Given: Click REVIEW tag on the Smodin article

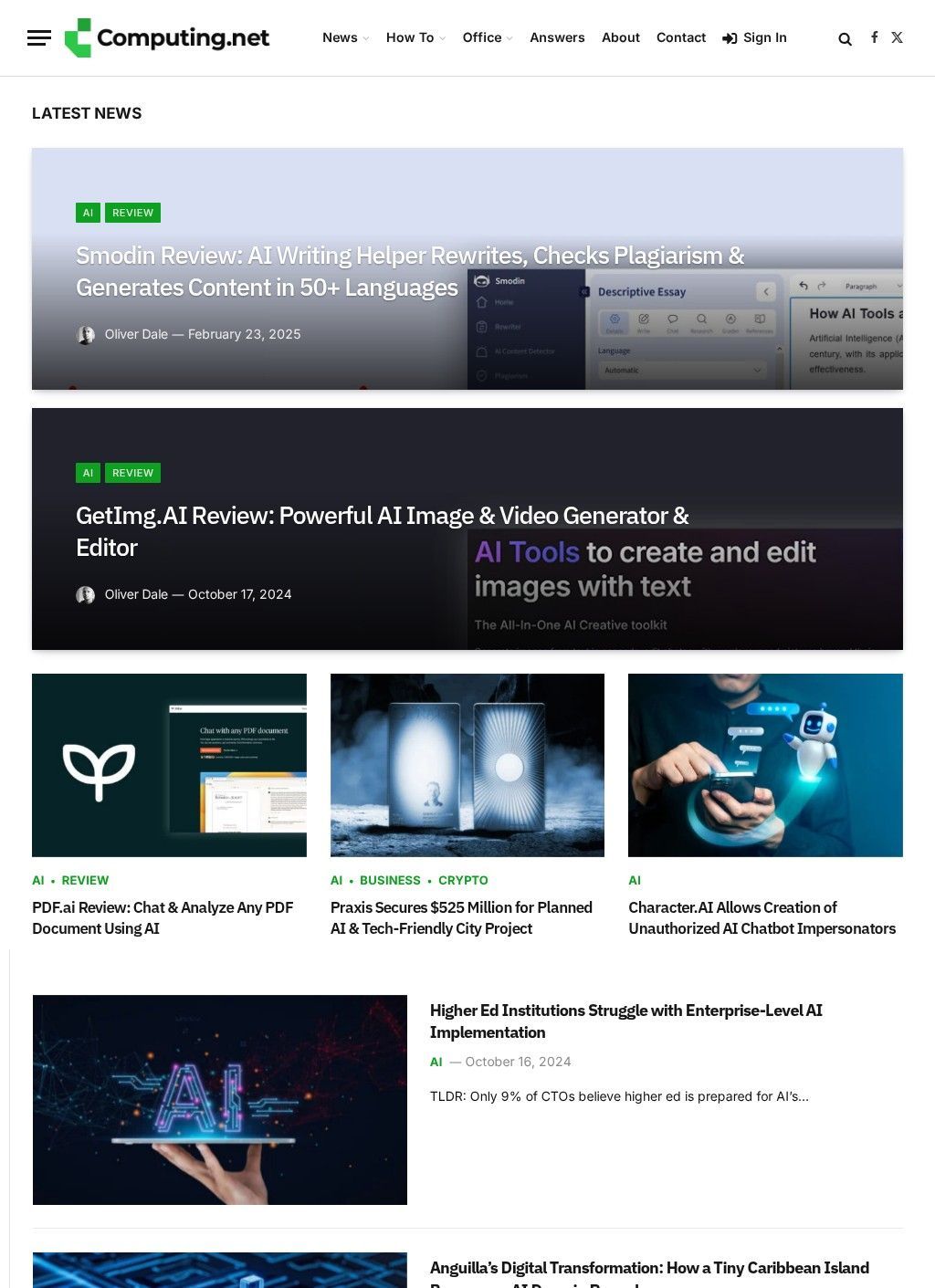Looking at the screenshot, I should [132, 213].
